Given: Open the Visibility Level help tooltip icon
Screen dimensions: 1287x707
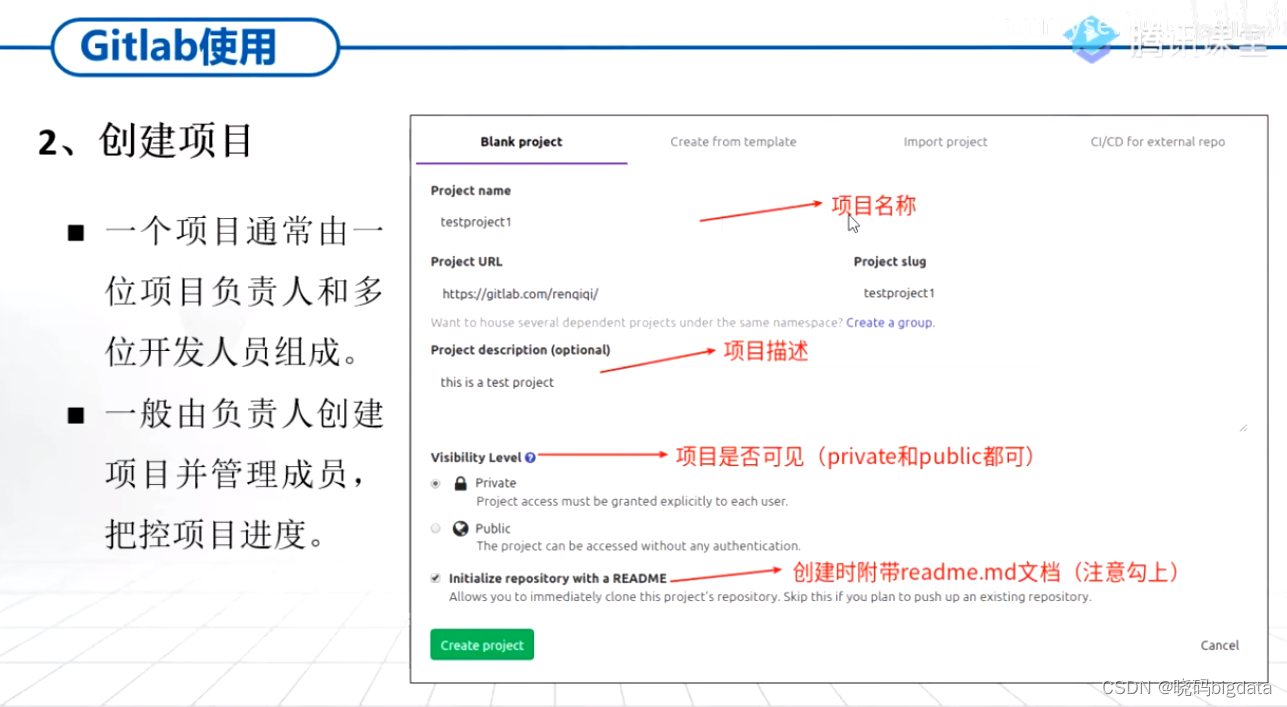Looking at the screenshot, I should [x=531, y=457].
